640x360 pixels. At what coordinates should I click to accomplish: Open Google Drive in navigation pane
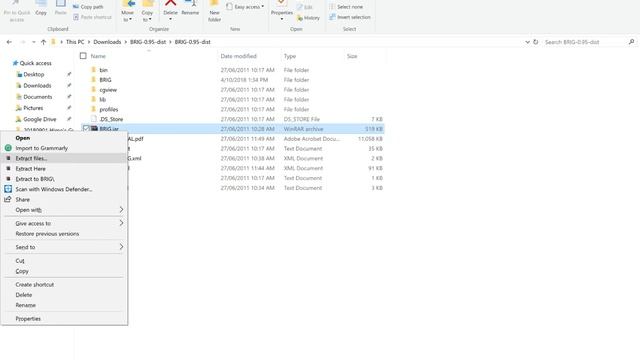40,119
